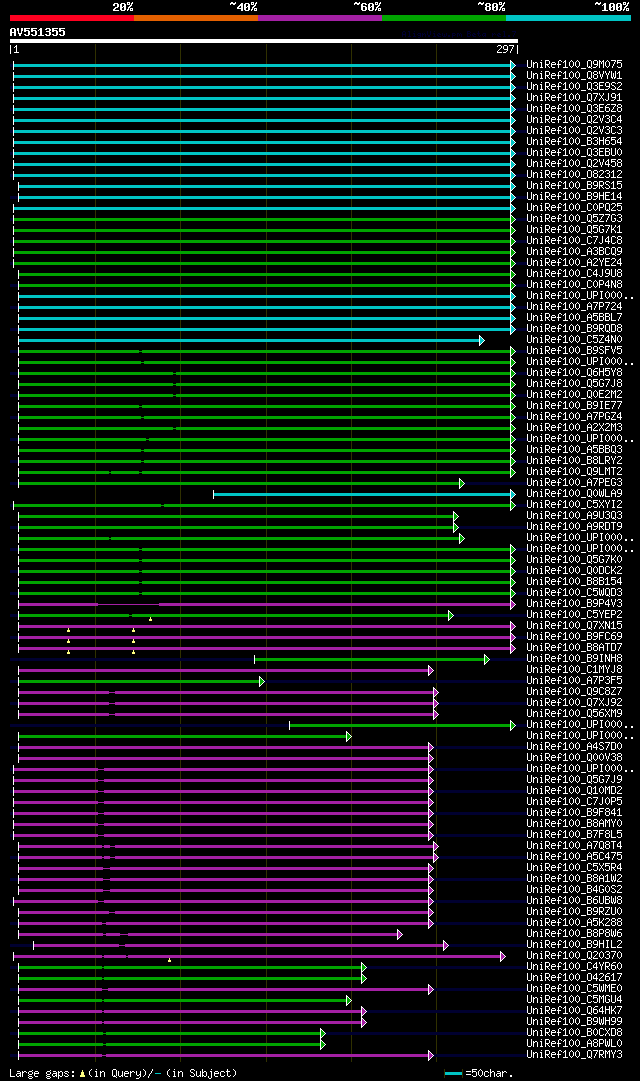The height and width of the screenshot is (1081, 640).
Task: Select label UniRef100_Q3EBU0
Action: click(574, 152)
